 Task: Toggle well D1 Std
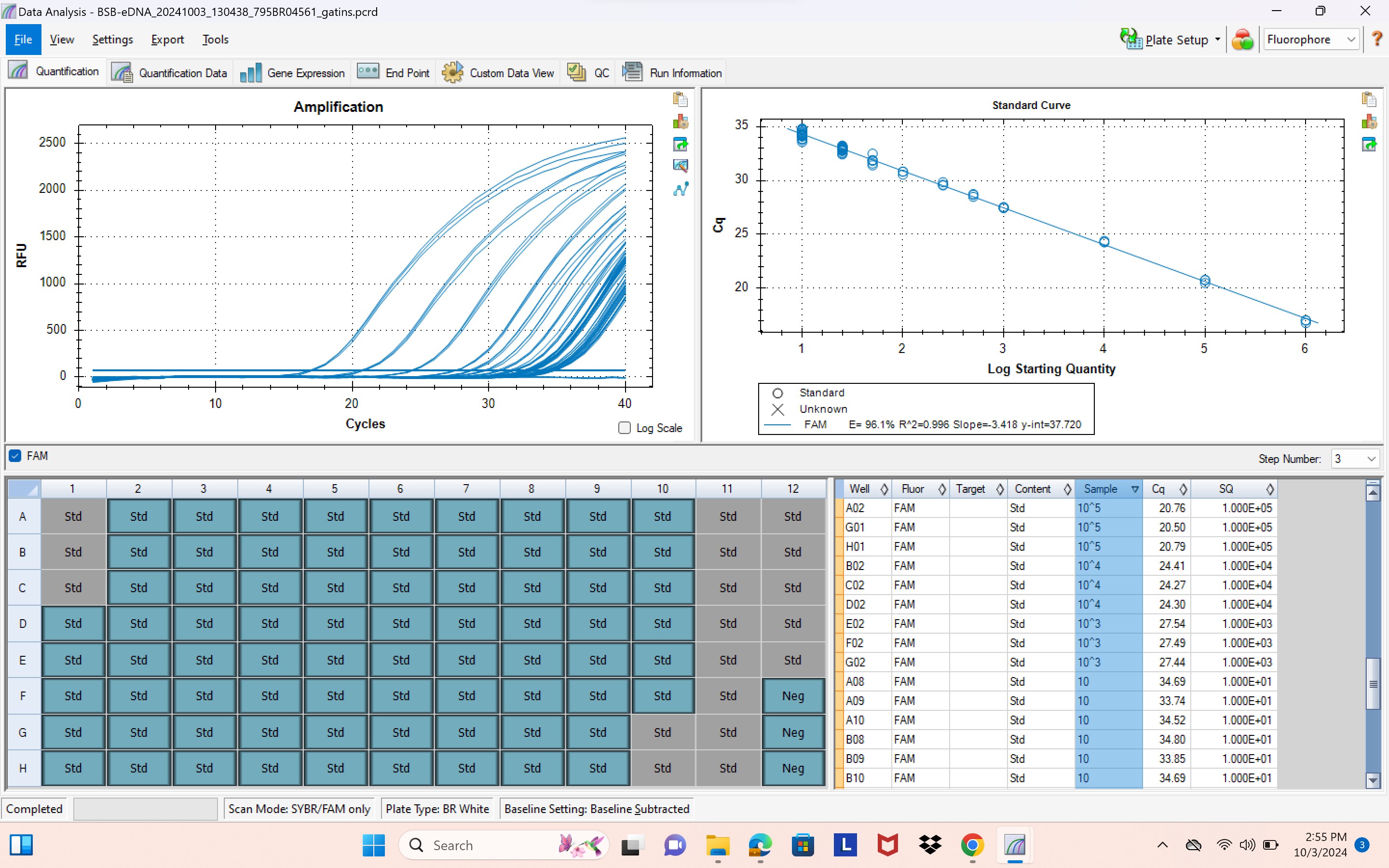[73, 624]
